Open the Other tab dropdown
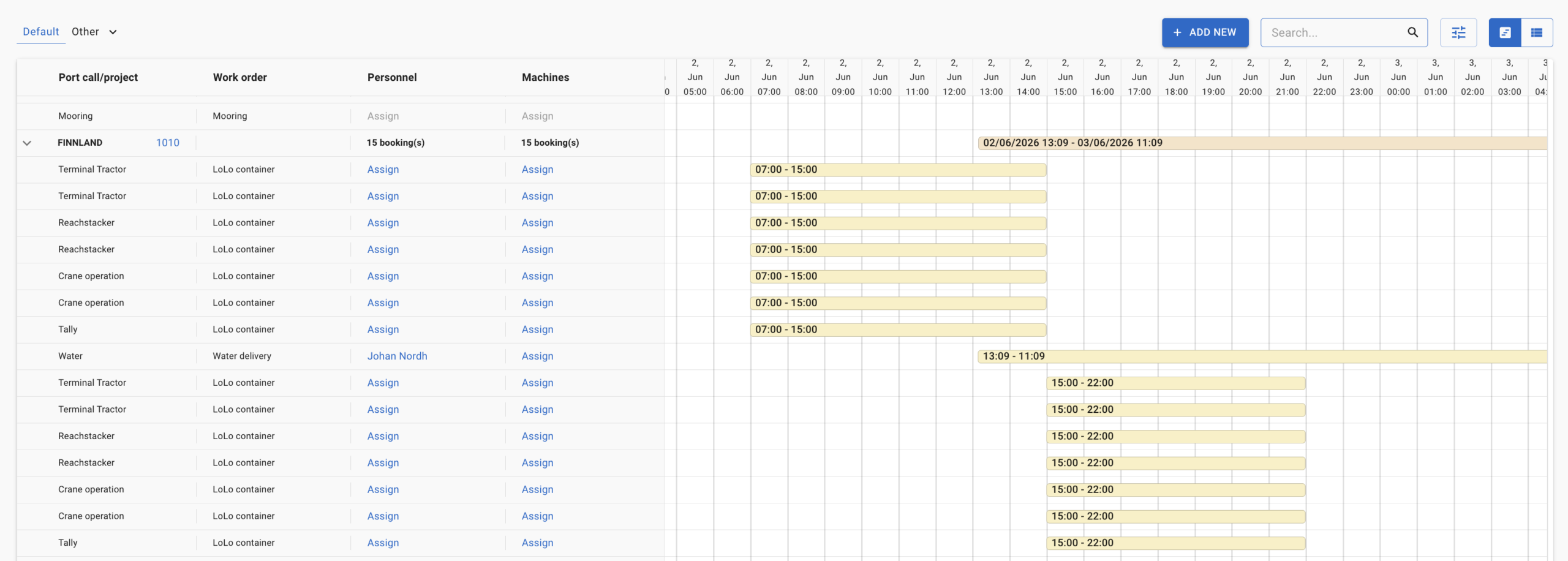Image resolution: width=1568 pixels, height=561 pixels. [x=94, y=32]
